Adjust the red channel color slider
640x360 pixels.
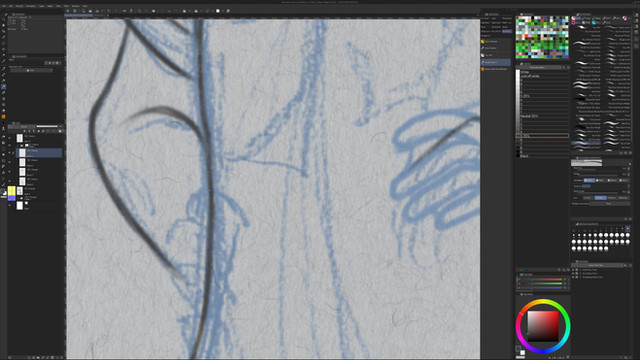pos(542,279)
